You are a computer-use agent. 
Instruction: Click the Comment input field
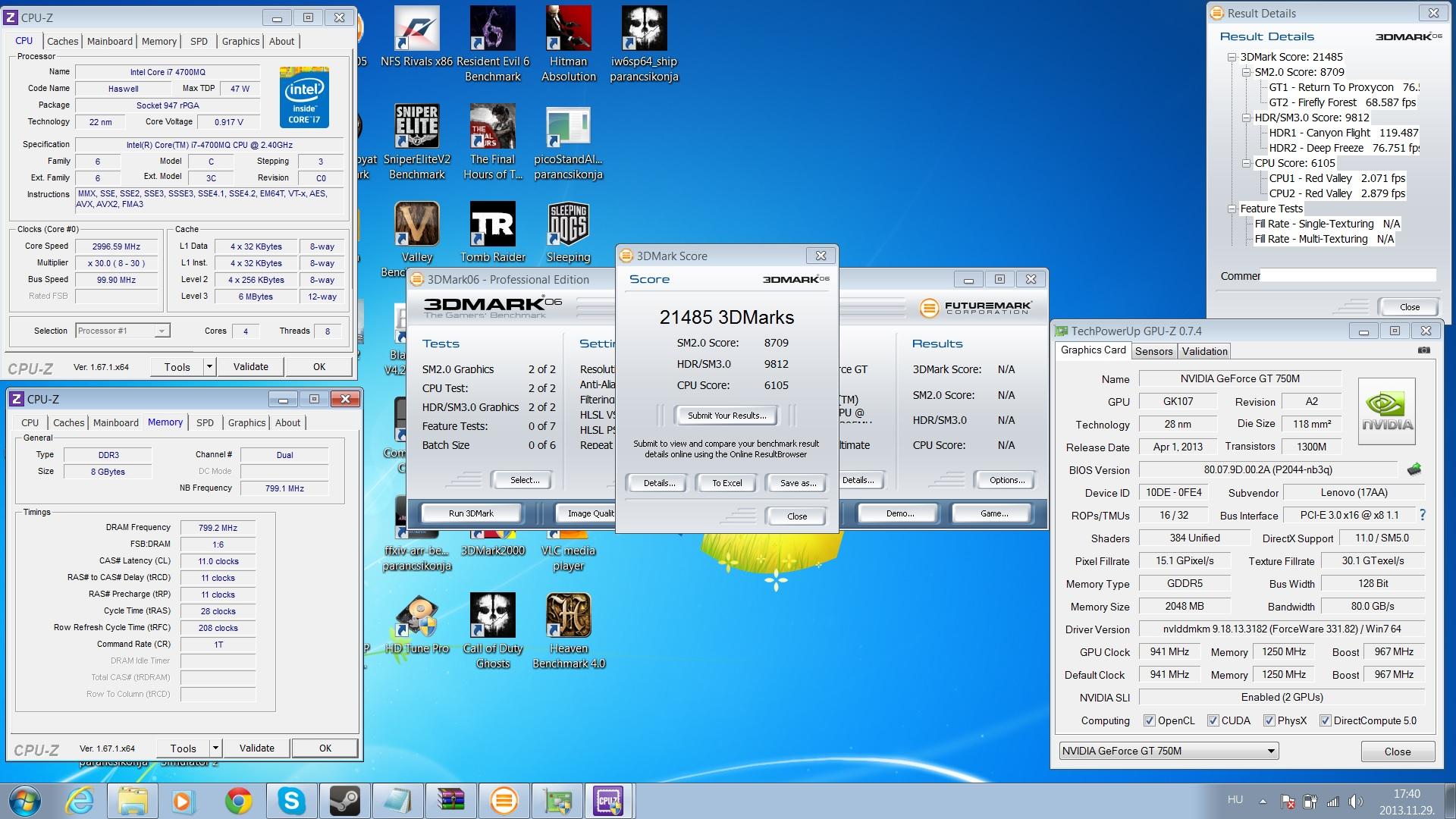click(1348, 276)
